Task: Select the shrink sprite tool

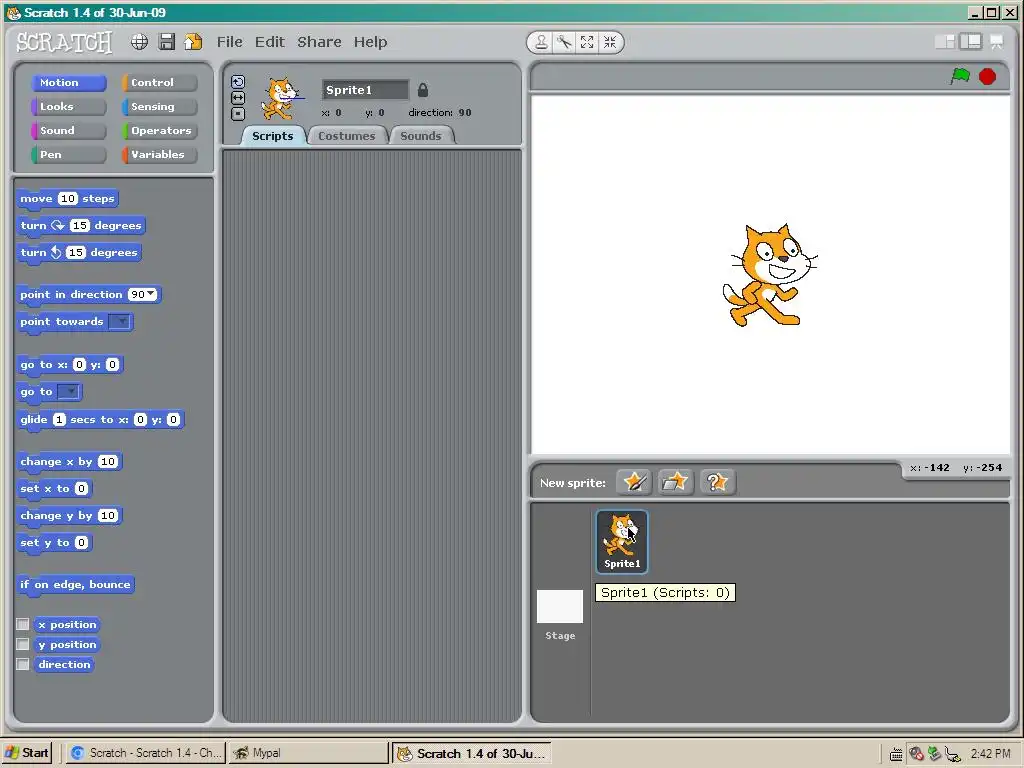Action: pyautogui.click(x=610, y=42)
